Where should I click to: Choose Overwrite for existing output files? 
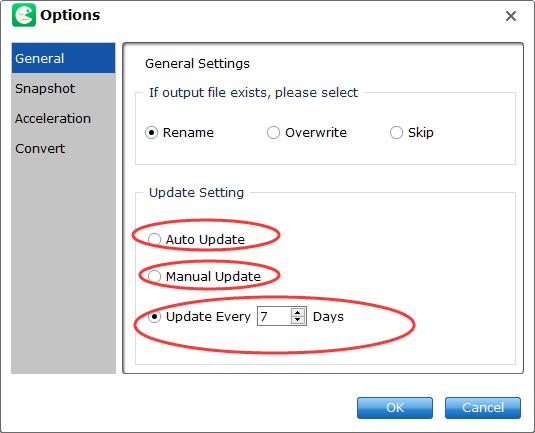(x=273, y=132)
